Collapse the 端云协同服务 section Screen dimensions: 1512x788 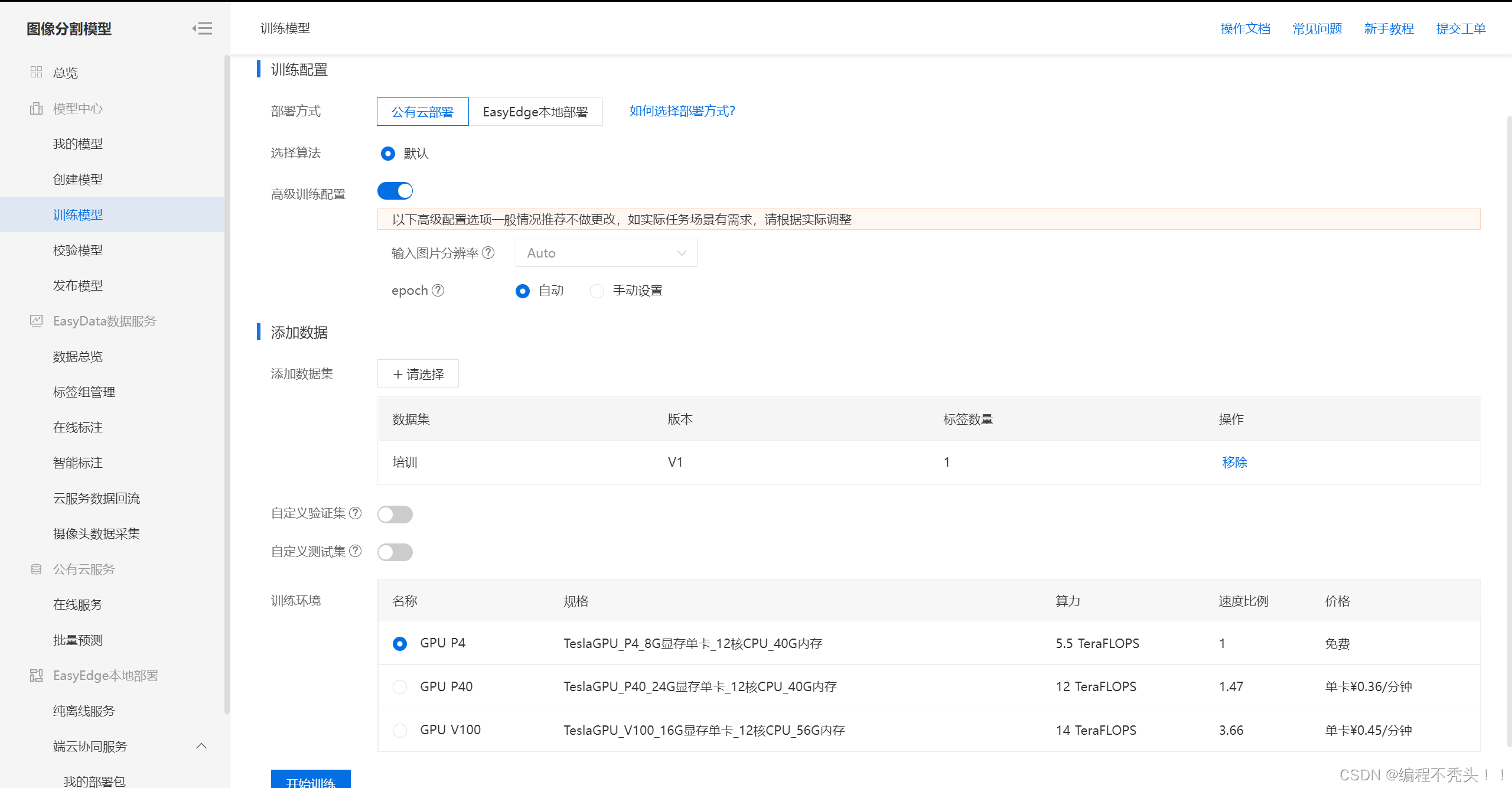(x=201, y=746)
